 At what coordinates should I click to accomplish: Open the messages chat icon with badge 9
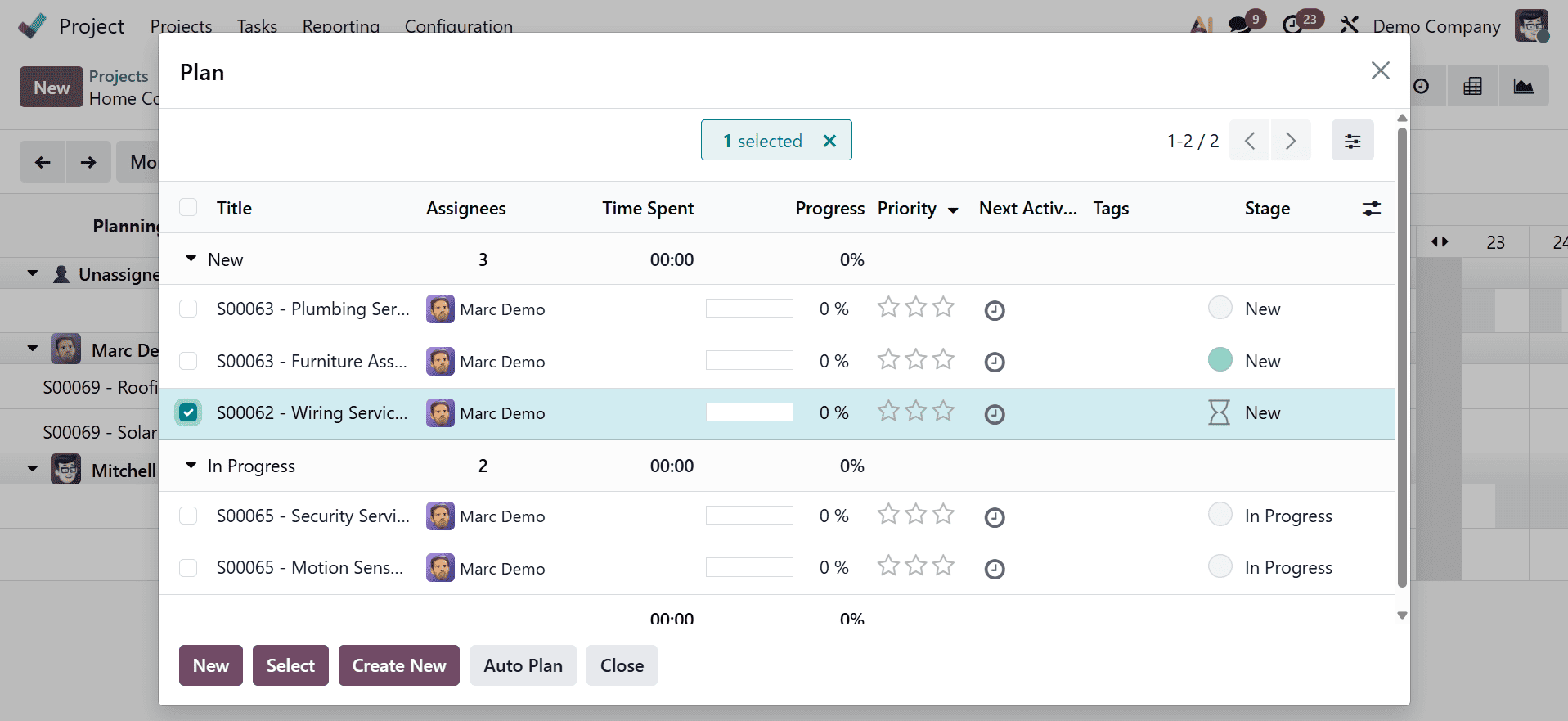(x=1241, y=25)
